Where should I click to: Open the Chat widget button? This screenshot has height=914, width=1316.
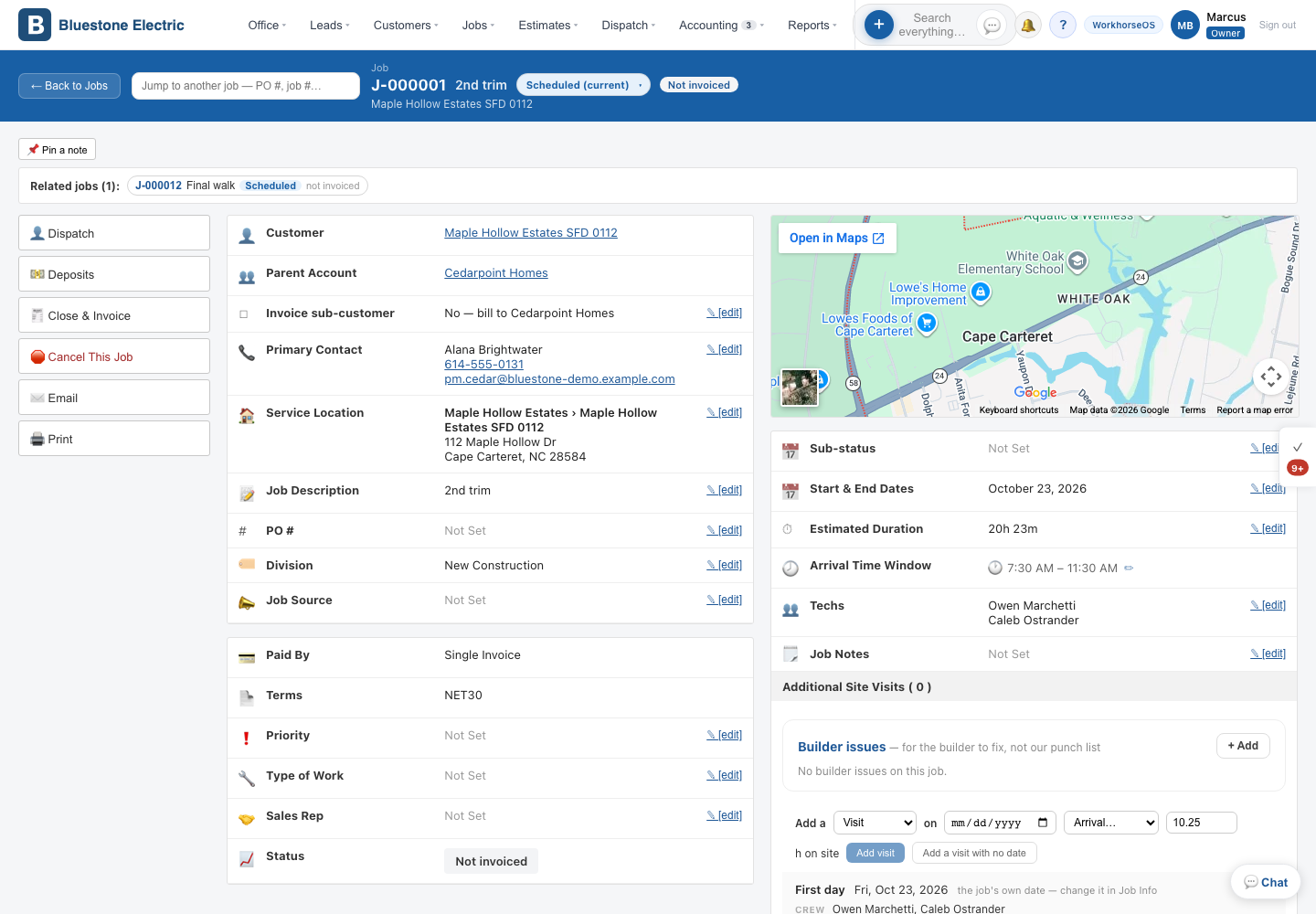1266,882
